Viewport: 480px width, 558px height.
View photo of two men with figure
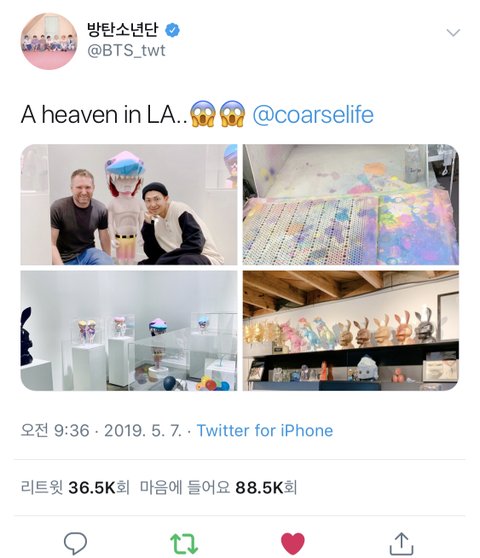pyautogui.click(x=129, y=204)
